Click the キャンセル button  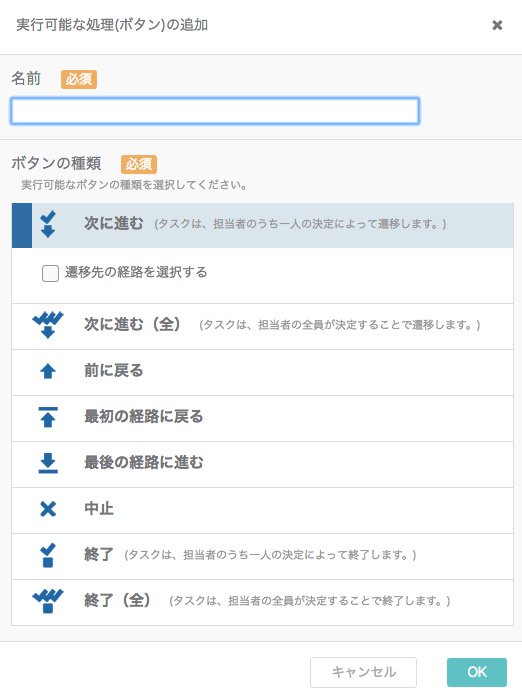363,672
